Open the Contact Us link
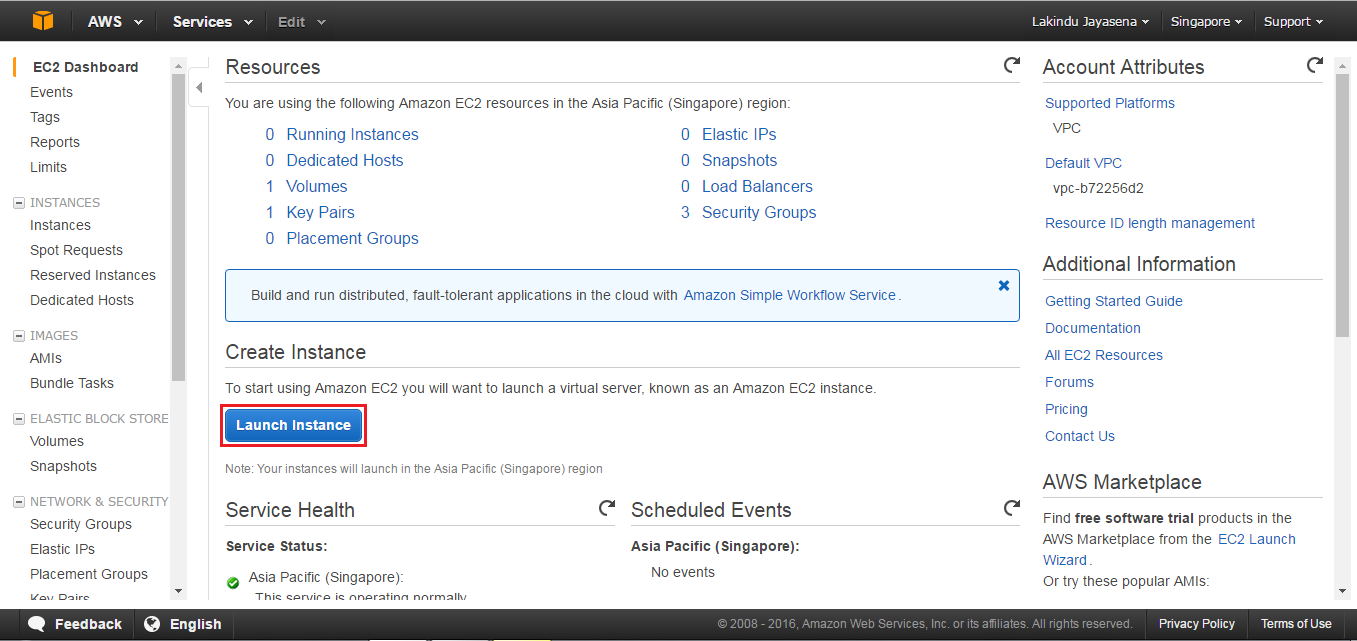Screen dimensions: 1357x641 pyautogui.click(x=1080, y=436)
